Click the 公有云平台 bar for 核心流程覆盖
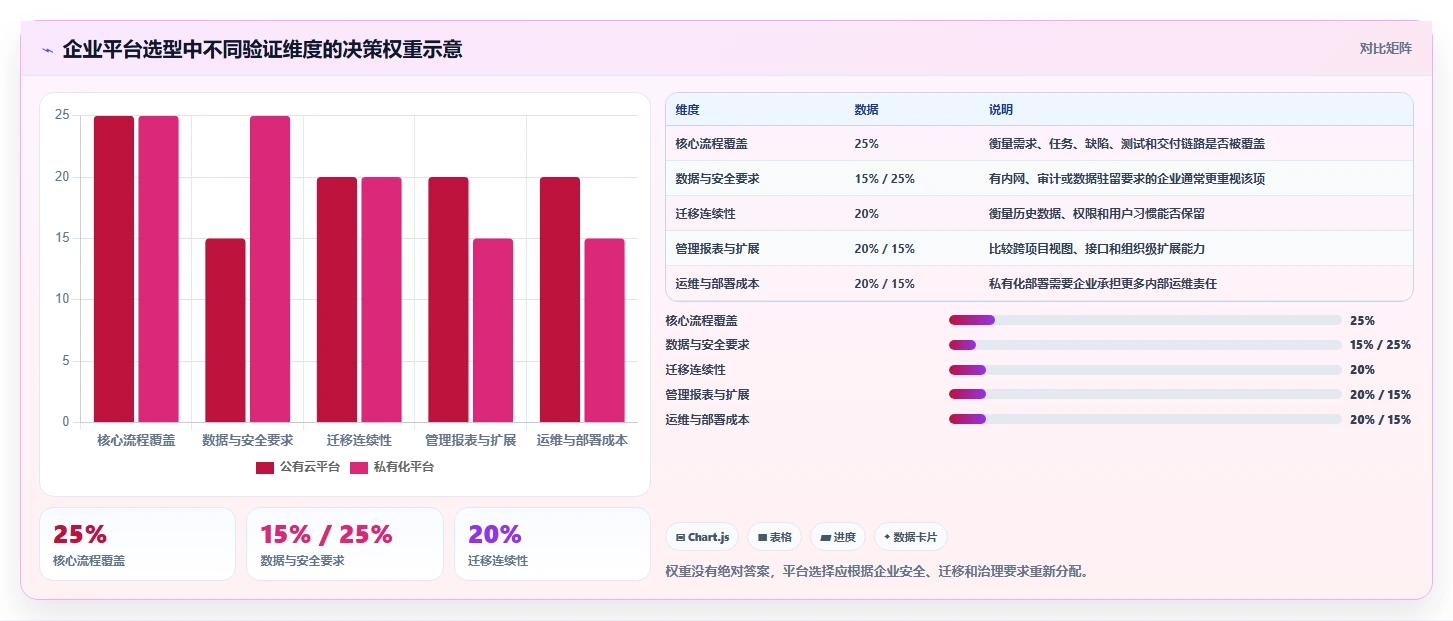Image resolution: width=1453 pixels, height=621 pixels. point(114,269)
